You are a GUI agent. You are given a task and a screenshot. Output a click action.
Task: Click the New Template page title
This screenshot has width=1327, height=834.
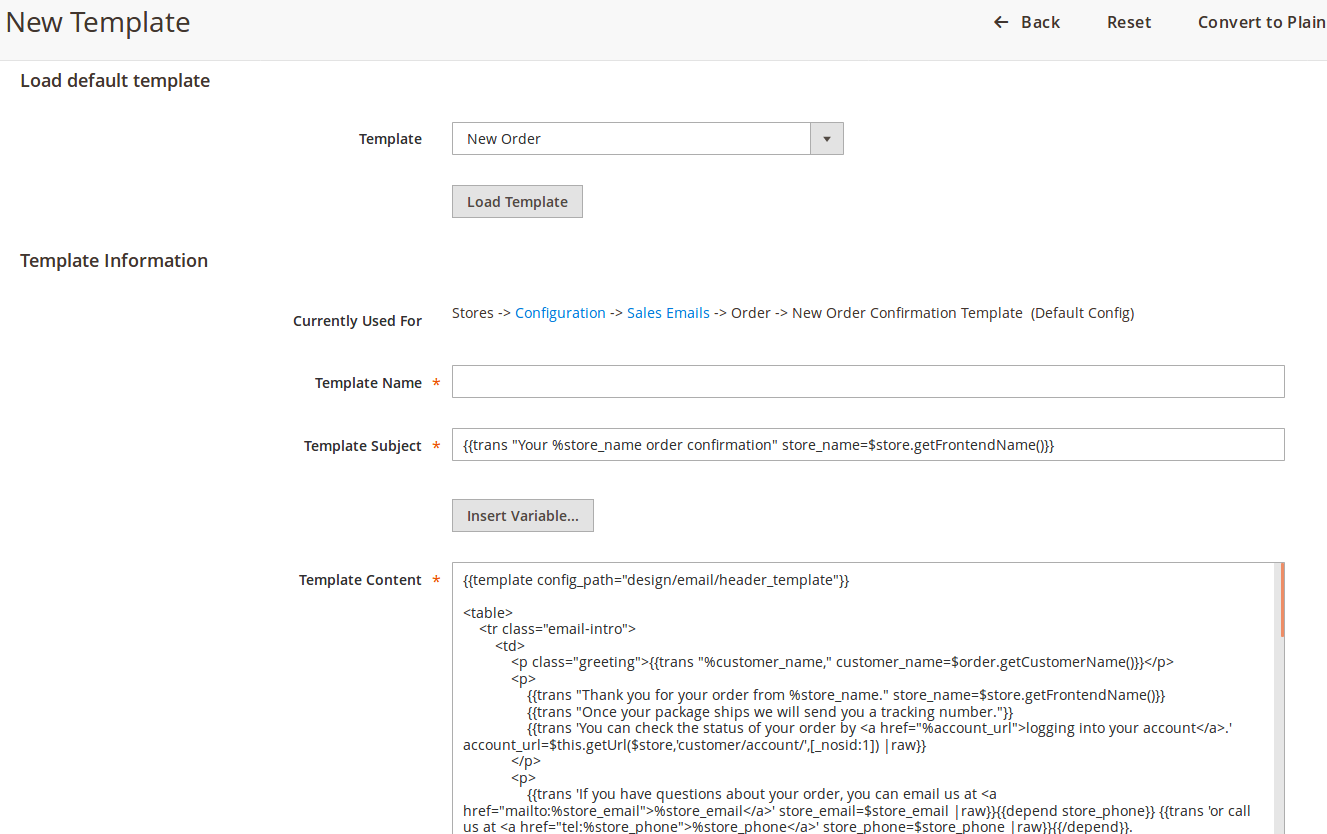pos(97,22)
